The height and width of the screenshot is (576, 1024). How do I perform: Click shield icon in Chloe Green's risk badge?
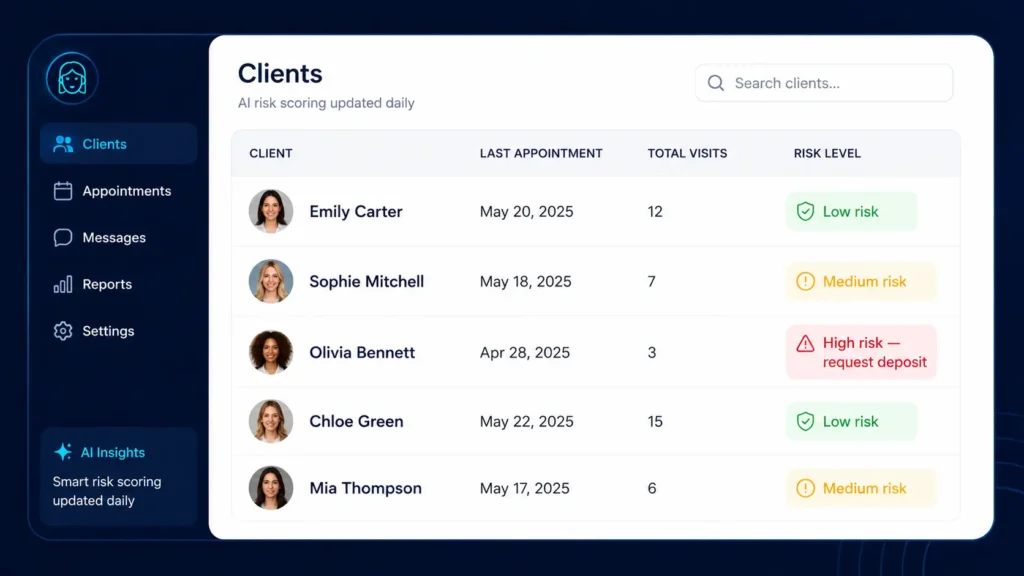[x=805, y=421]
